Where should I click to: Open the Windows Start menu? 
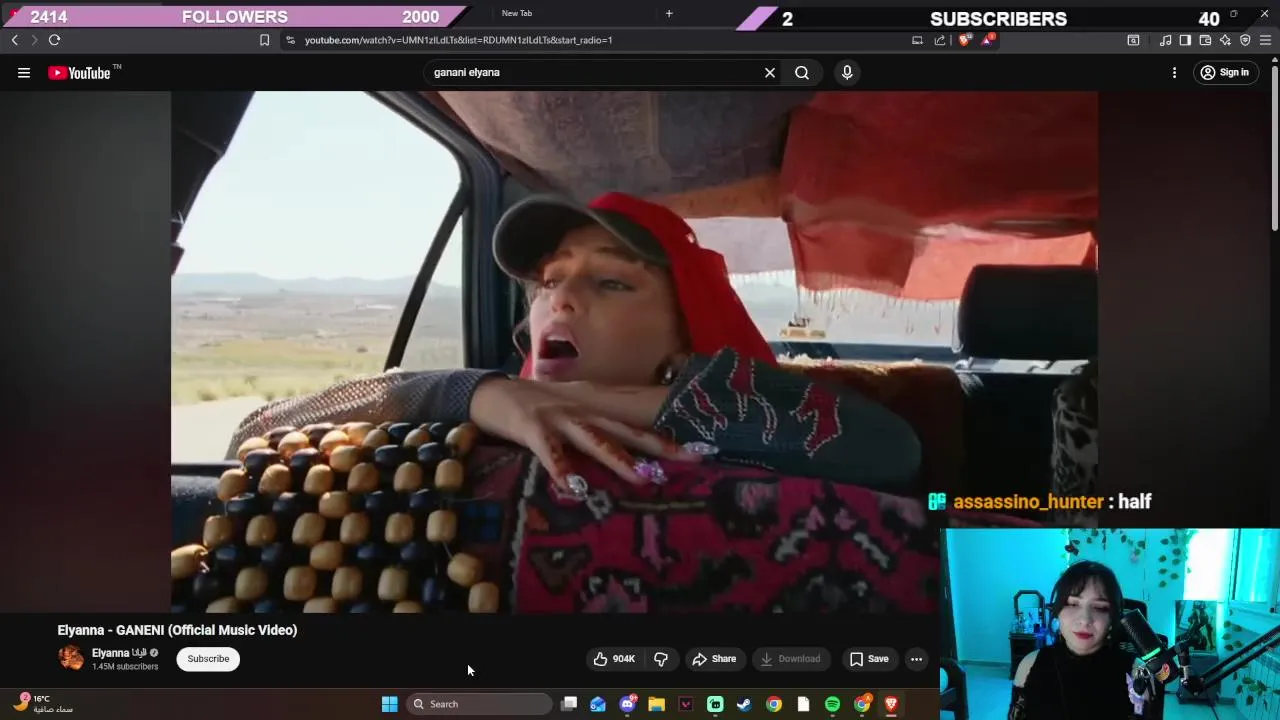click(390, 704)
